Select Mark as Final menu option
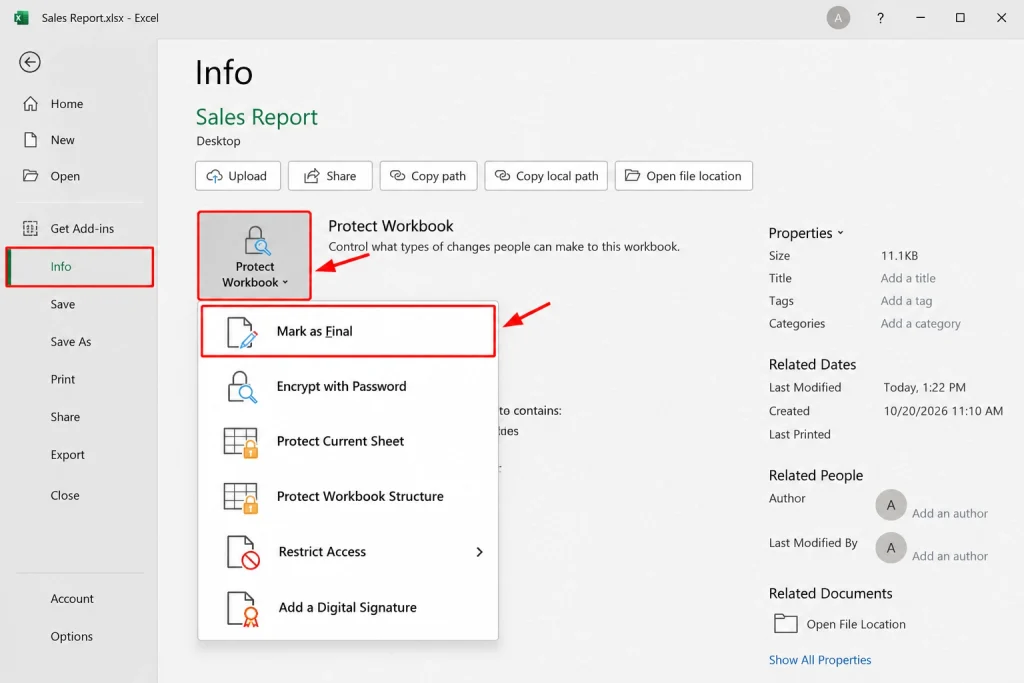Screen dimensions: 1024x683 click(x=348, y=331)
